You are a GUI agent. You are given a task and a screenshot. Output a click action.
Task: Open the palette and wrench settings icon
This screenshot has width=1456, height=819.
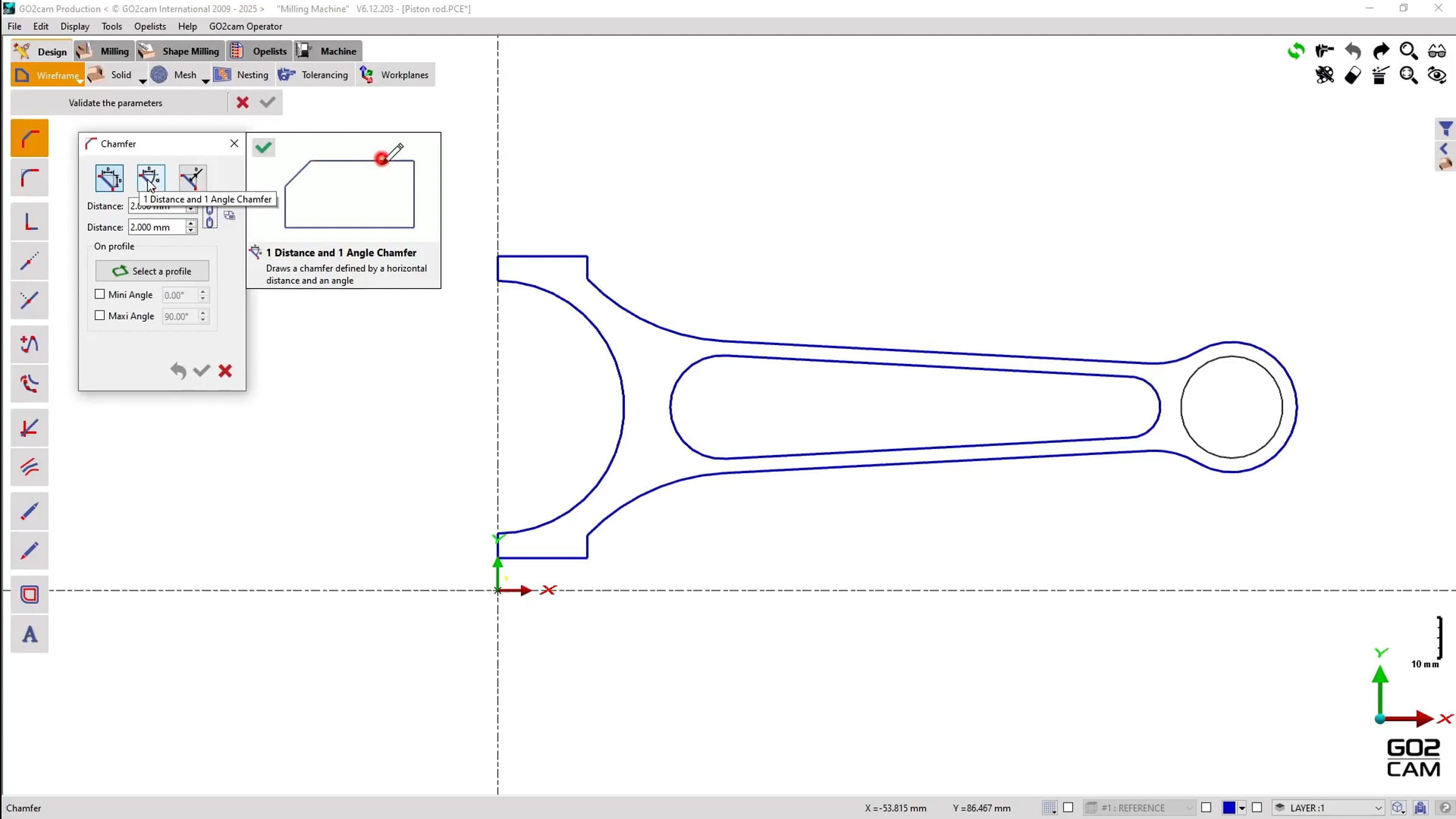(x=1324, y=75)
